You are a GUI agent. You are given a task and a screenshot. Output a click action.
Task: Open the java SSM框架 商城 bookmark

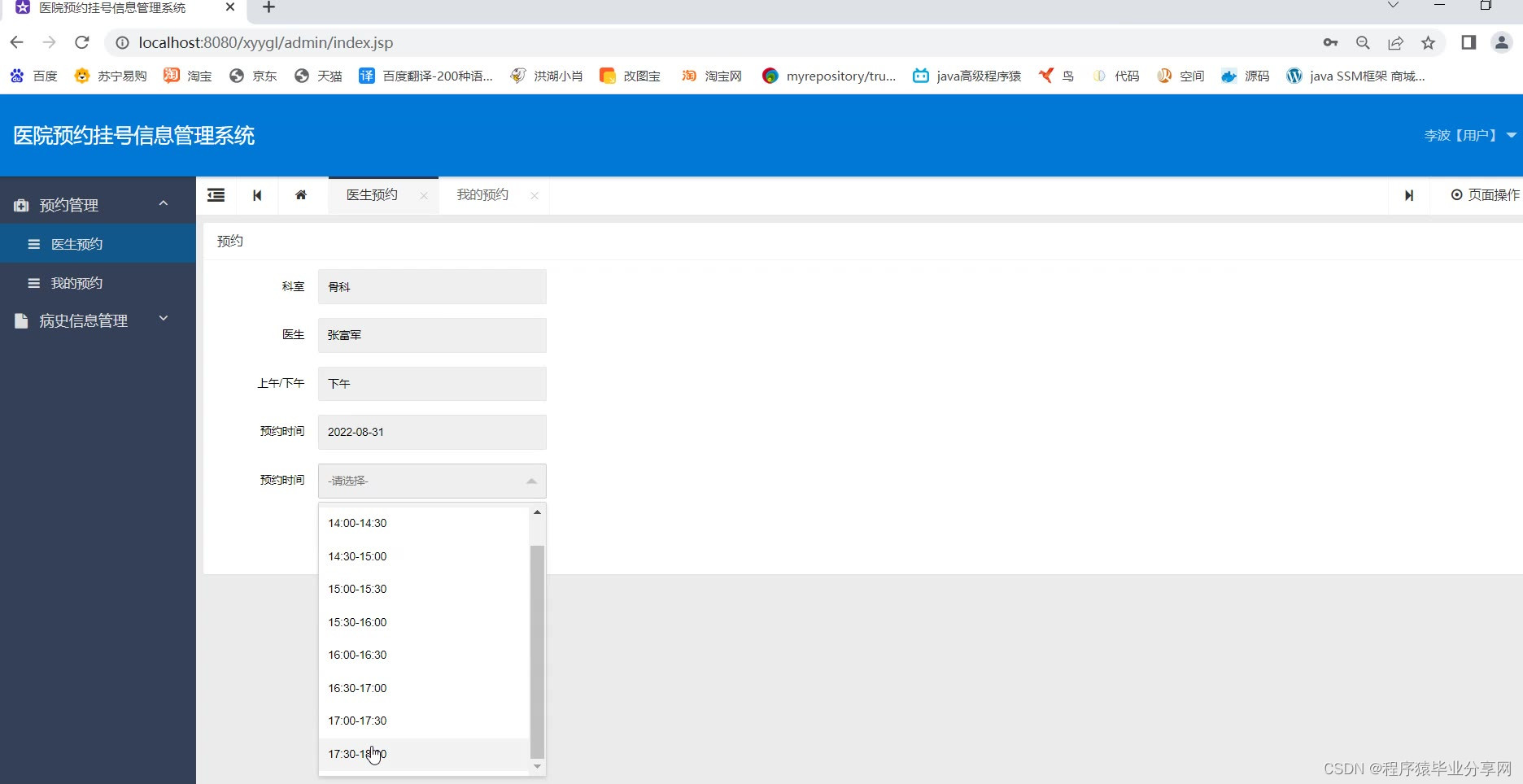tap(1355, 76)
